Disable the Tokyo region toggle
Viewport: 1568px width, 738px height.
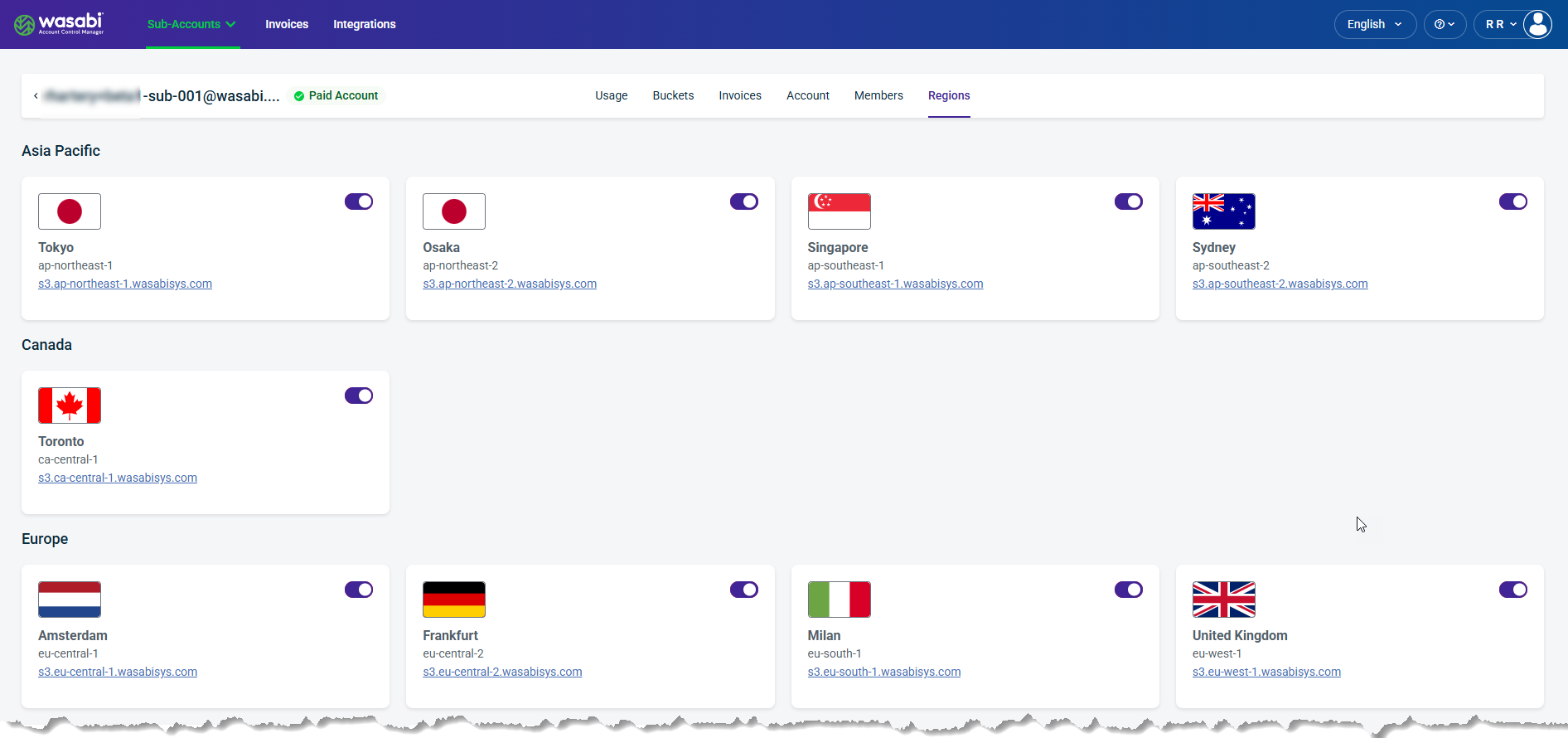point(359,201)
